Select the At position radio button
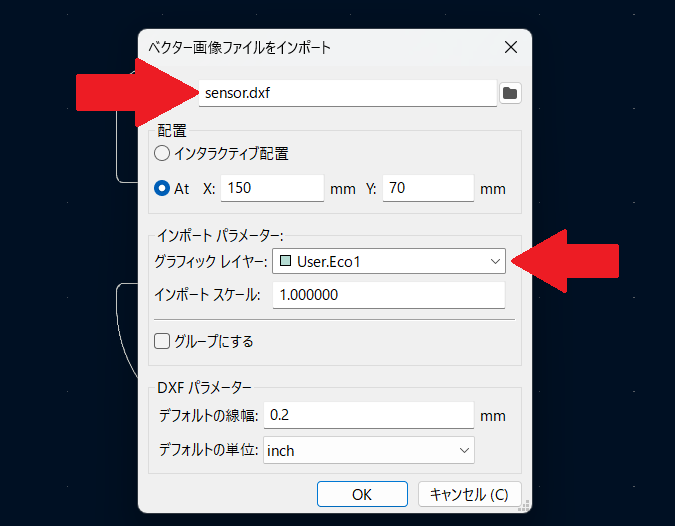This screenshot has height=526, width=675. click(x=162, y=188)
